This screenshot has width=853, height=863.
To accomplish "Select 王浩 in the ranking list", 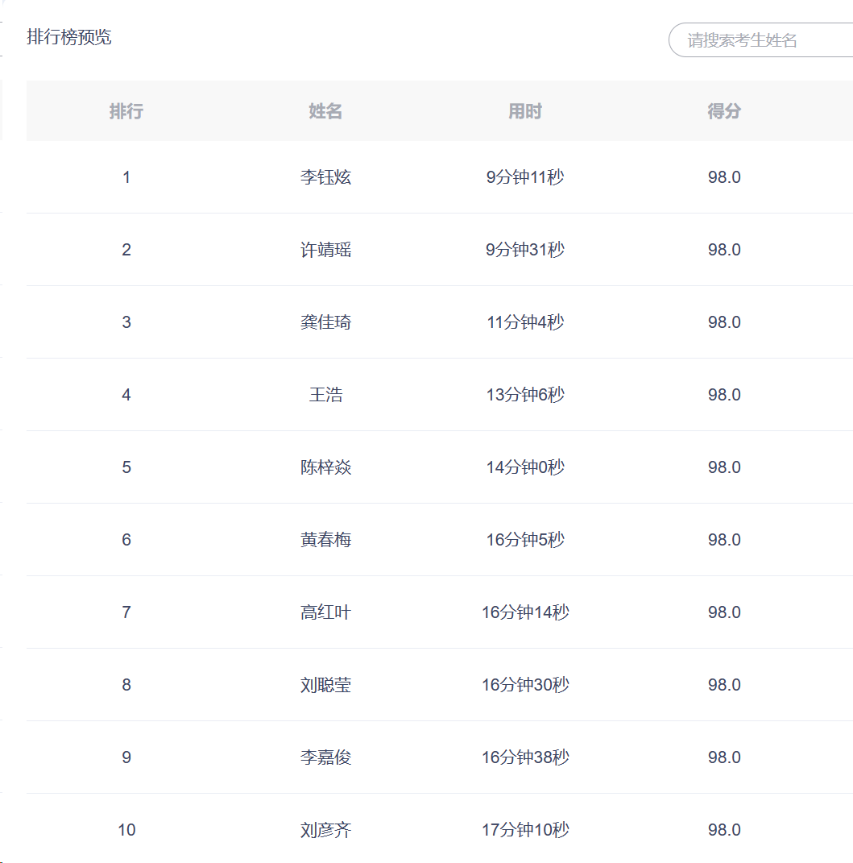I will click(x=326, y=394).
